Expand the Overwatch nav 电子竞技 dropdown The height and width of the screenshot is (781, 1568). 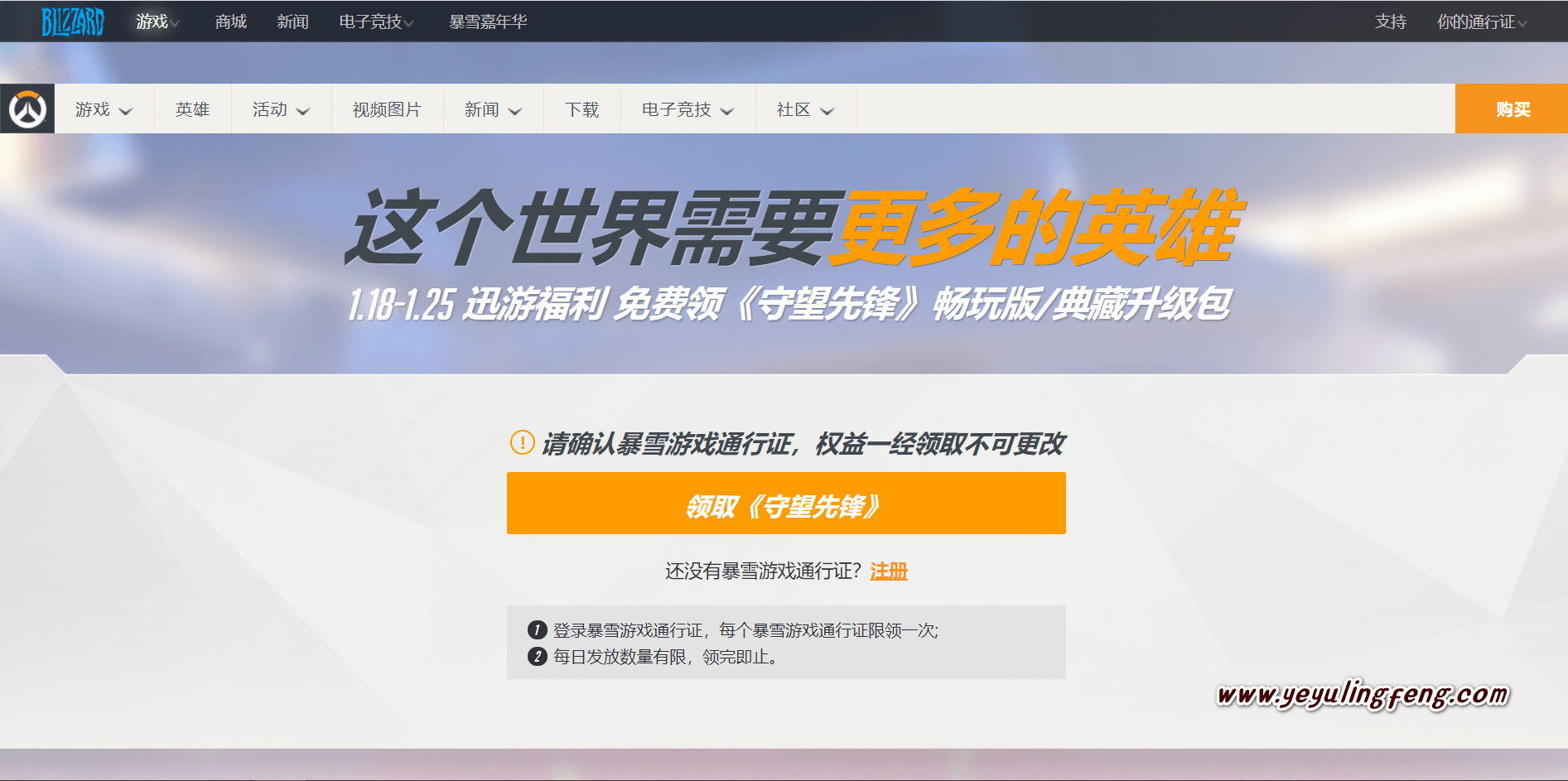(x=688, y=109)
